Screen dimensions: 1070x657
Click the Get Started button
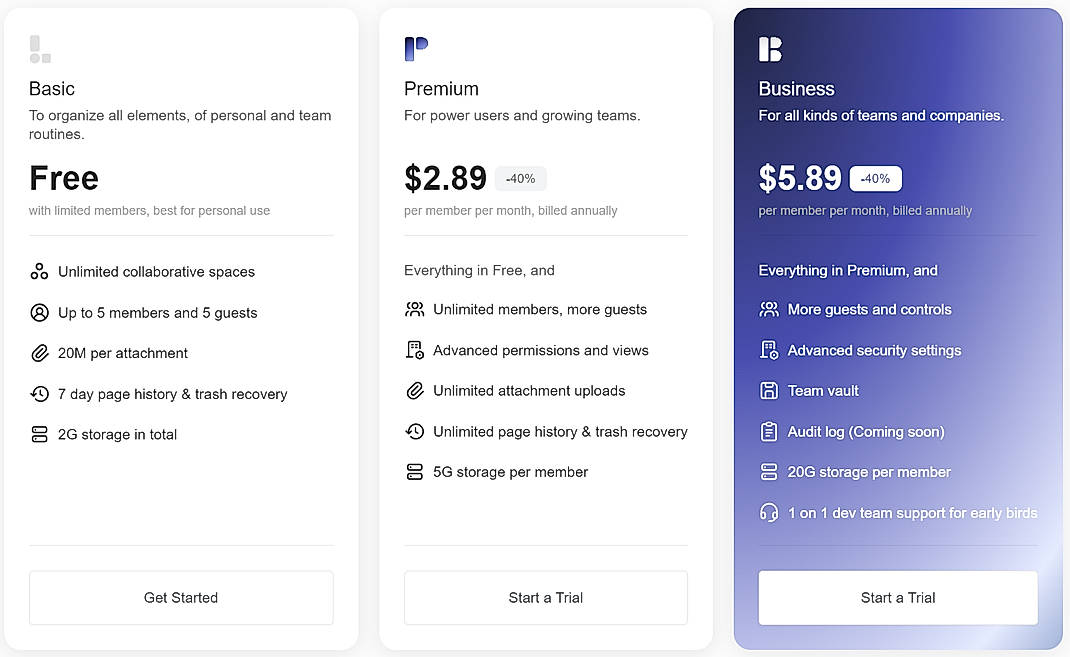click(x=181, y=597)
